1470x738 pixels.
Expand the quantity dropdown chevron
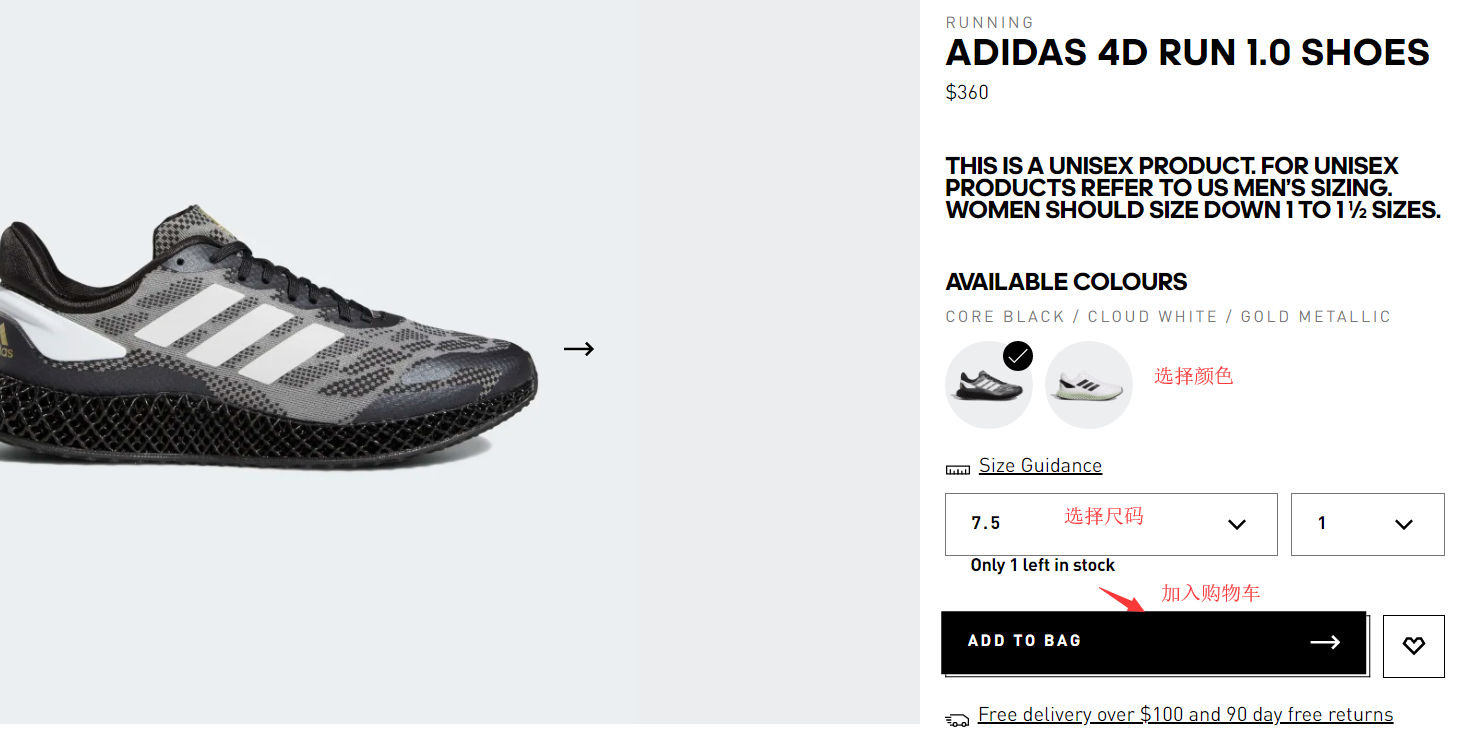(1403, 524)
